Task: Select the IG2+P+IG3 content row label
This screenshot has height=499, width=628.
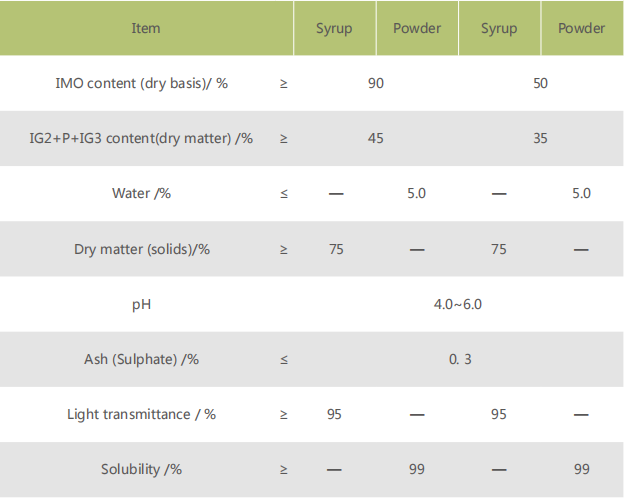Action: coord(141,139)
